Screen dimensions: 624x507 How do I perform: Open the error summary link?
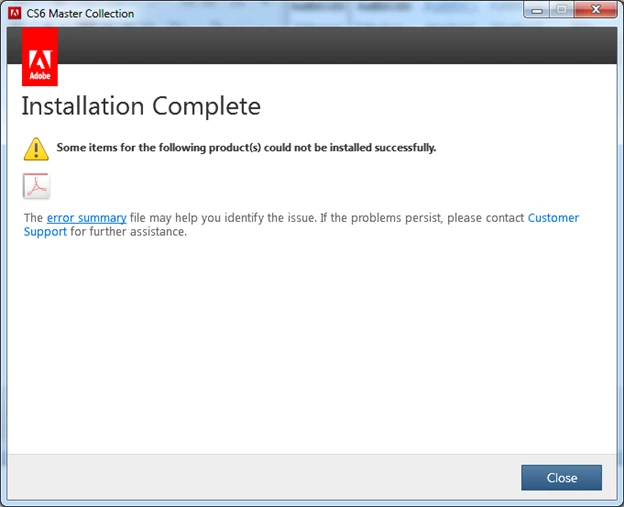click(87, 218)
